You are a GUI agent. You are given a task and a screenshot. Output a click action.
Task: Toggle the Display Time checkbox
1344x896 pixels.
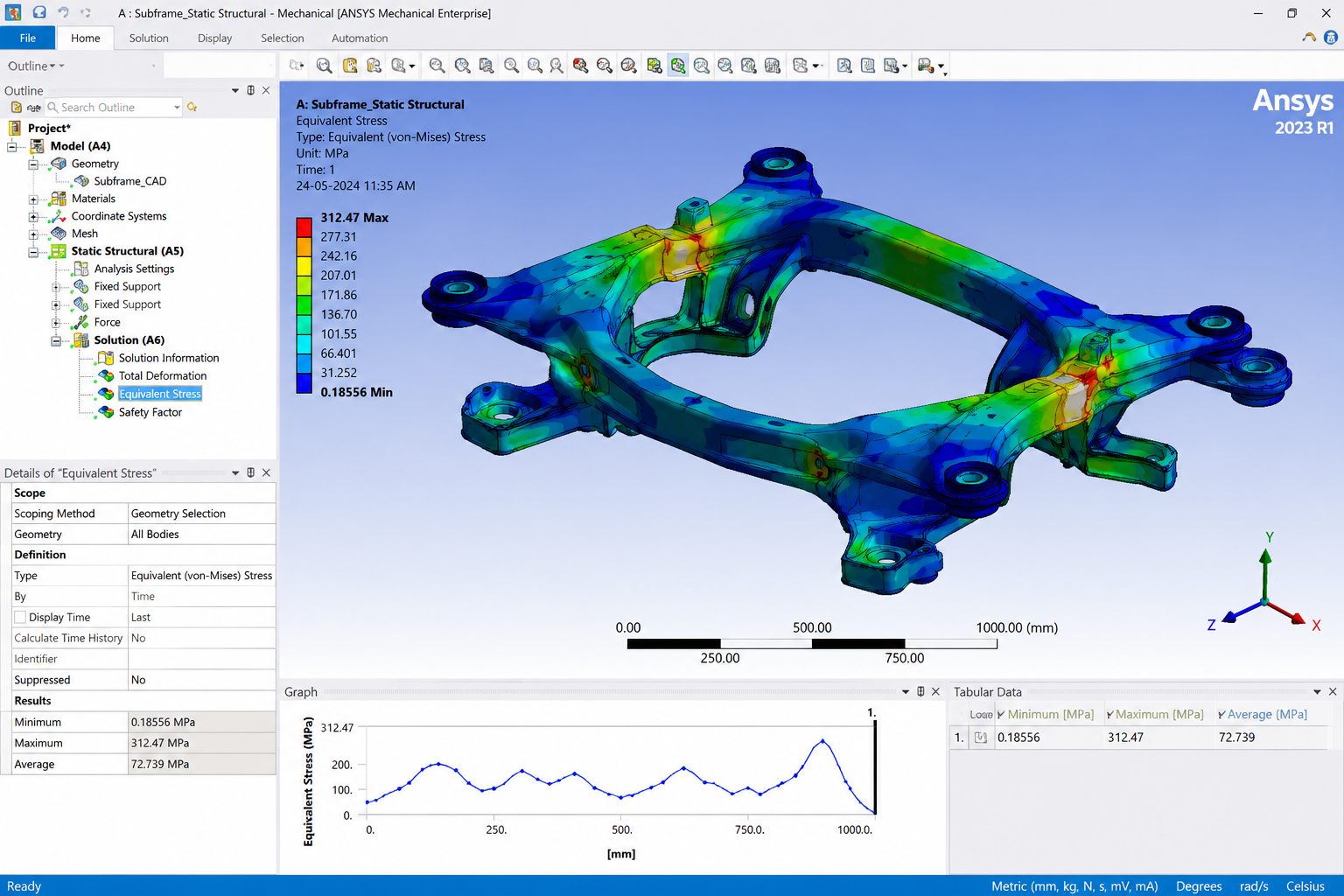[20, 617]
